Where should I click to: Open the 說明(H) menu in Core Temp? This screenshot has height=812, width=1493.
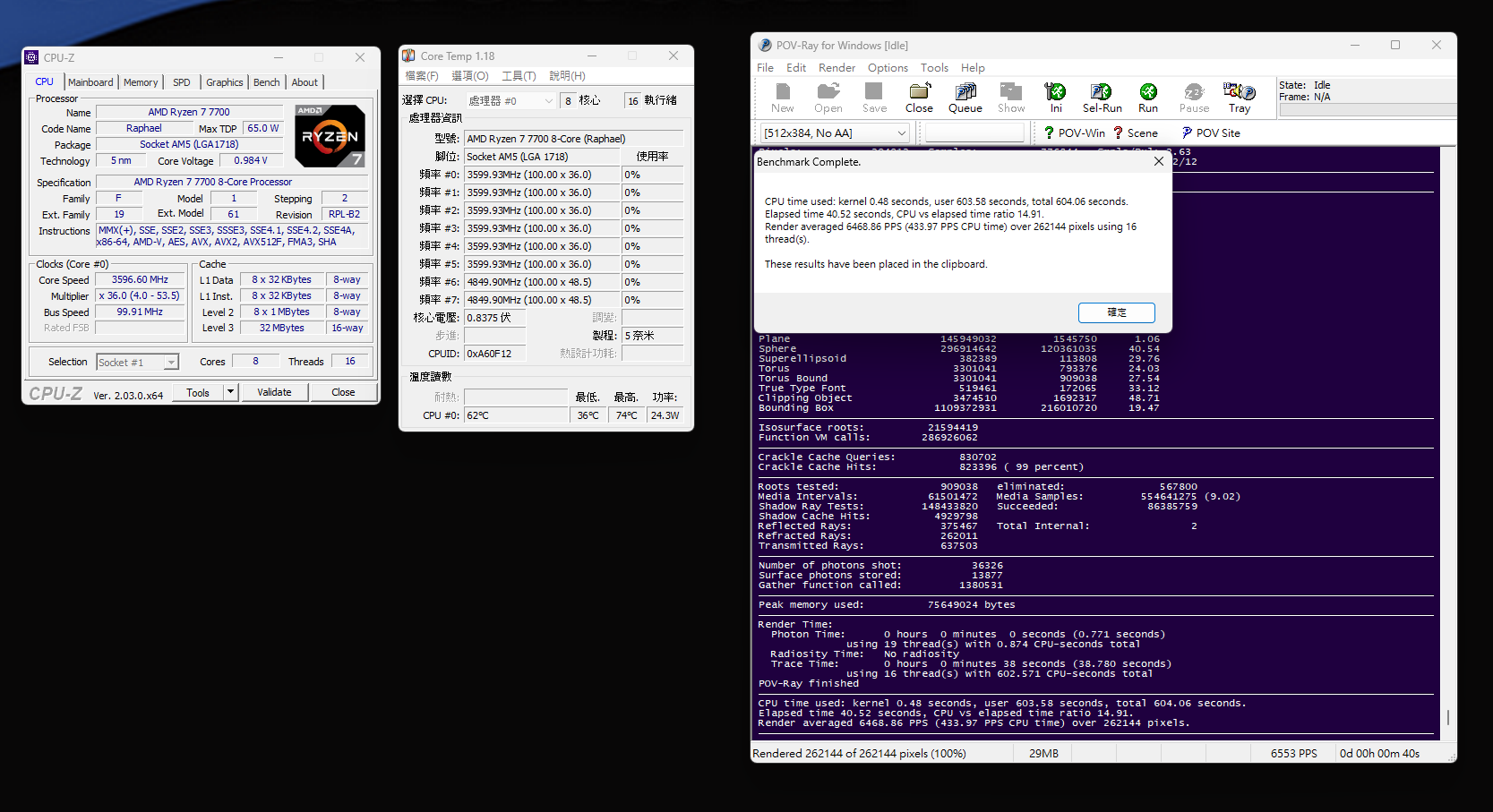coord(567,76)
